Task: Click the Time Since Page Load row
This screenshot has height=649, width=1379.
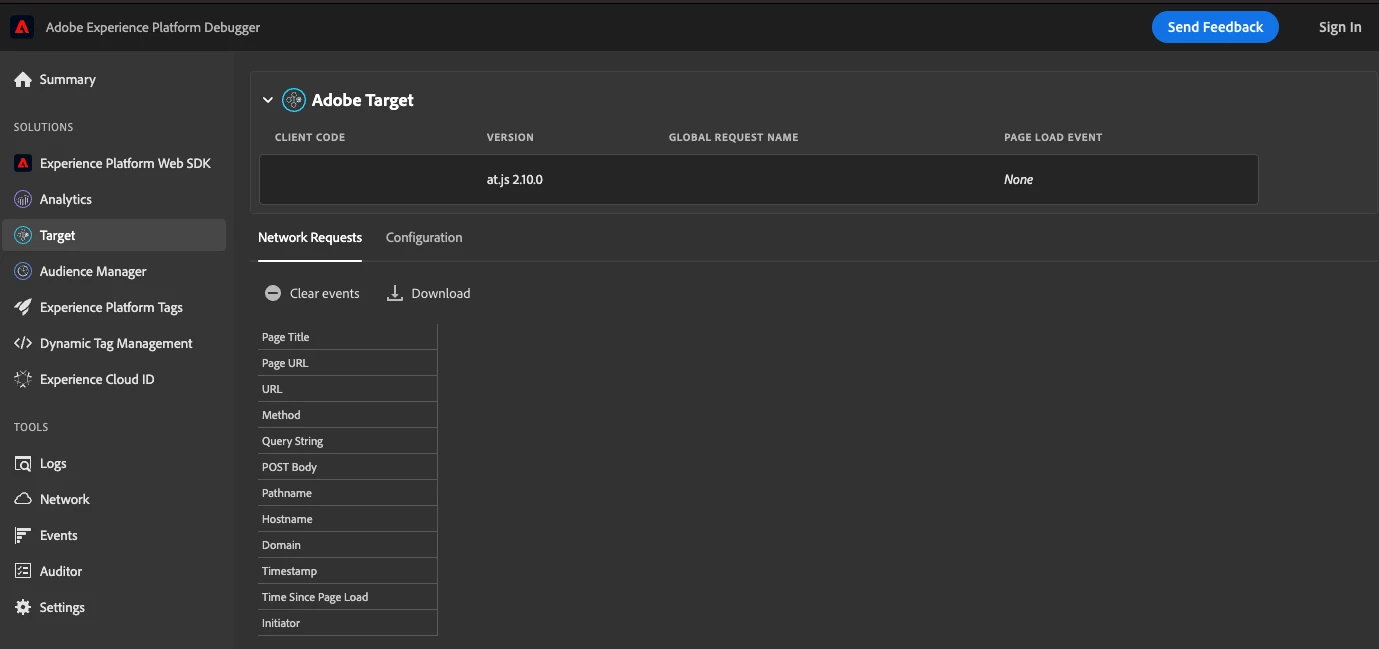Action: coord(348,597)
